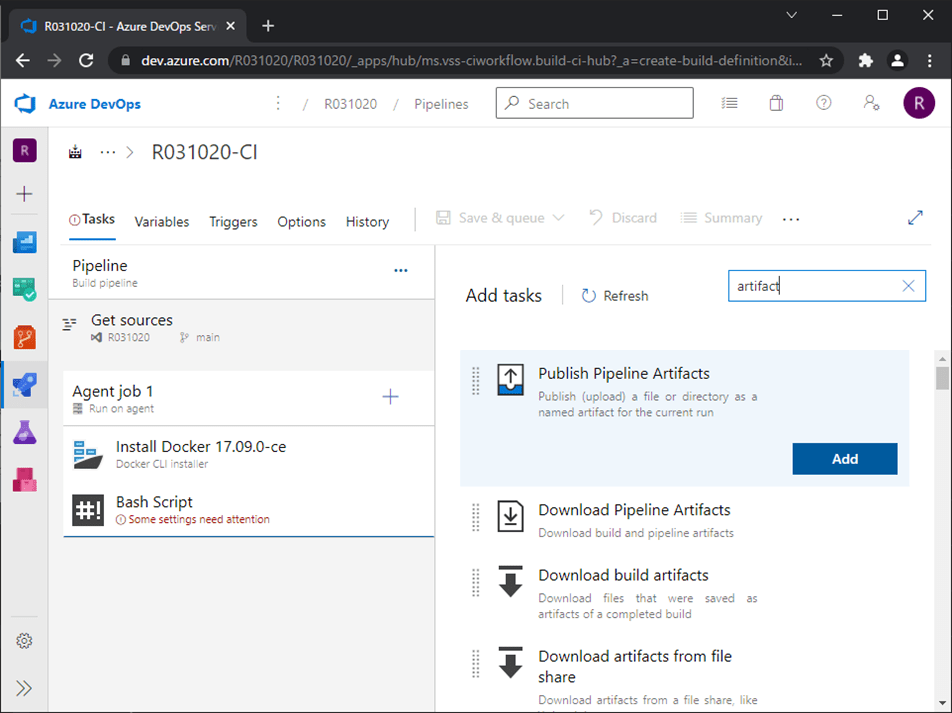Click the Download build artifacts arrow icon
952x713 pixels.
tap(511, 581)
